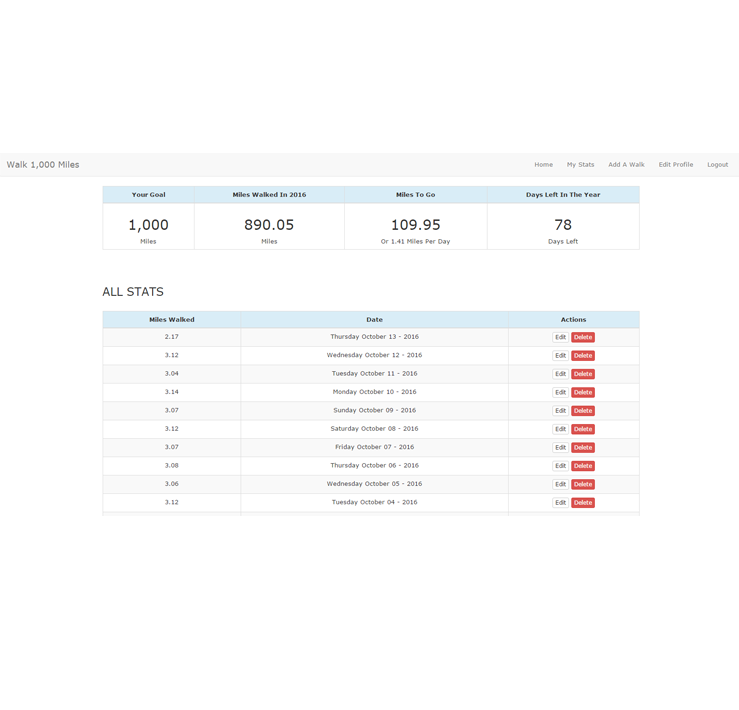Open the Home menu item

[543, 165]
